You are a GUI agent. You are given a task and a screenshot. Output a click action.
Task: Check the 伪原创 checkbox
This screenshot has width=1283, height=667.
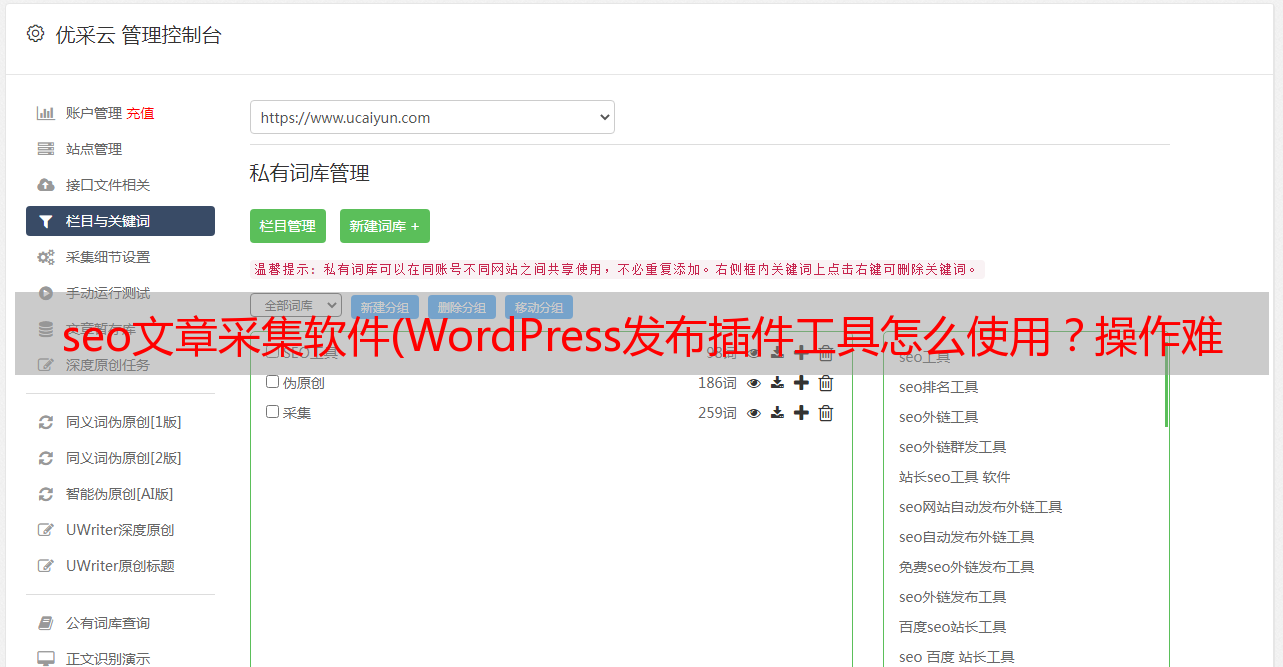(272, 382)
